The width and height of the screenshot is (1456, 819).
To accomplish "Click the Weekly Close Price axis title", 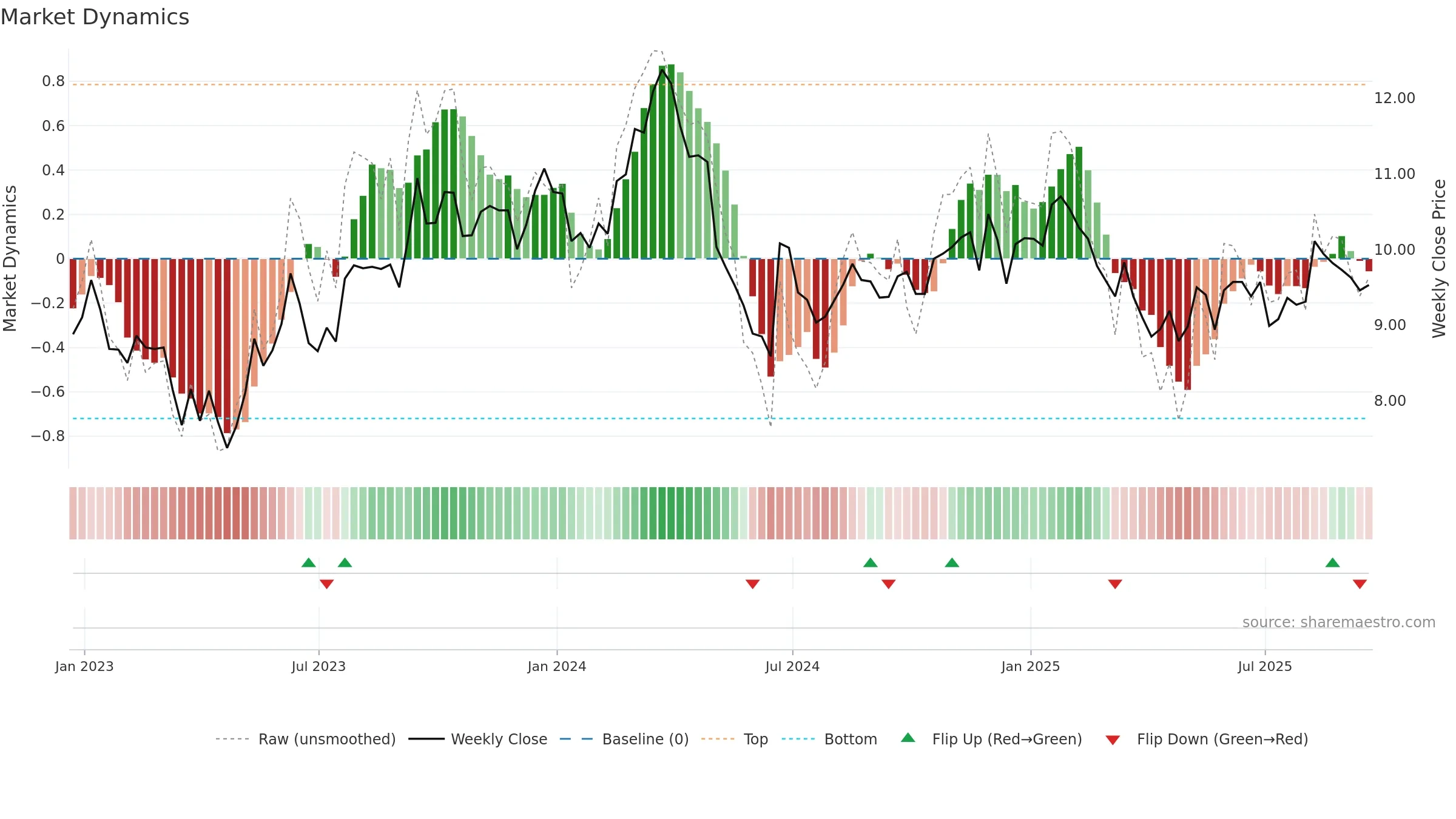I will coord(1439,258).
